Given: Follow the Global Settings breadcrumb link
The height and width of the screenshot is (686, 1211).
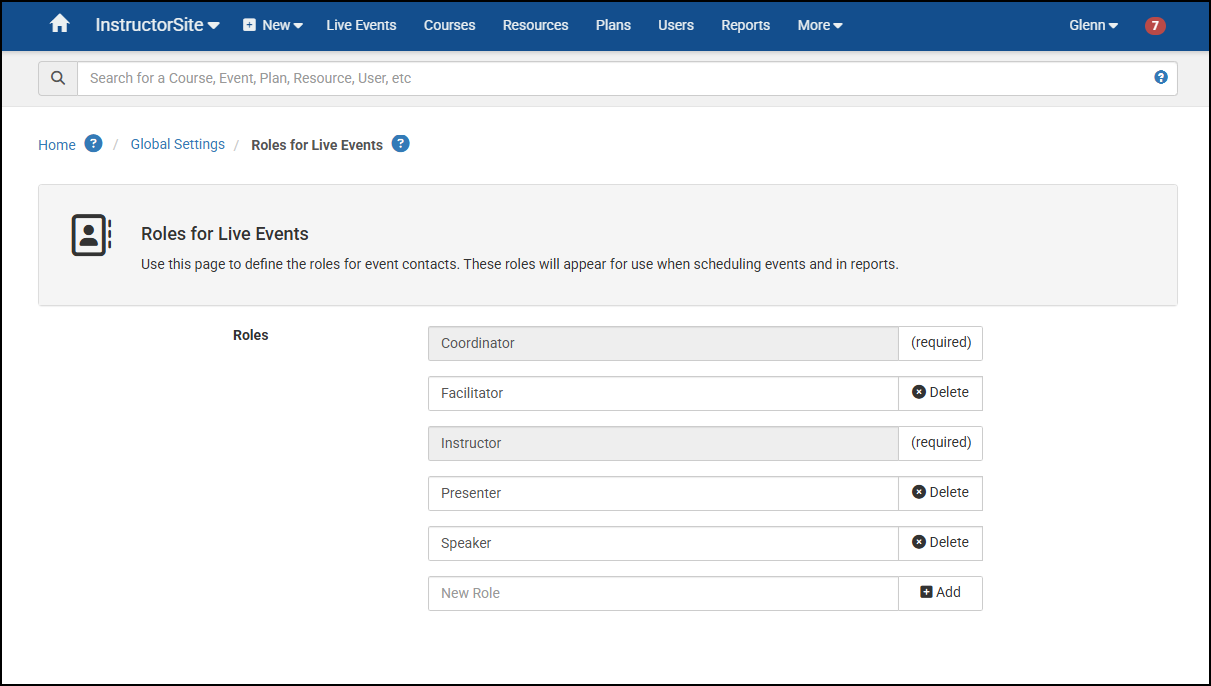Looking at the screenshot, I should (177, 144).
